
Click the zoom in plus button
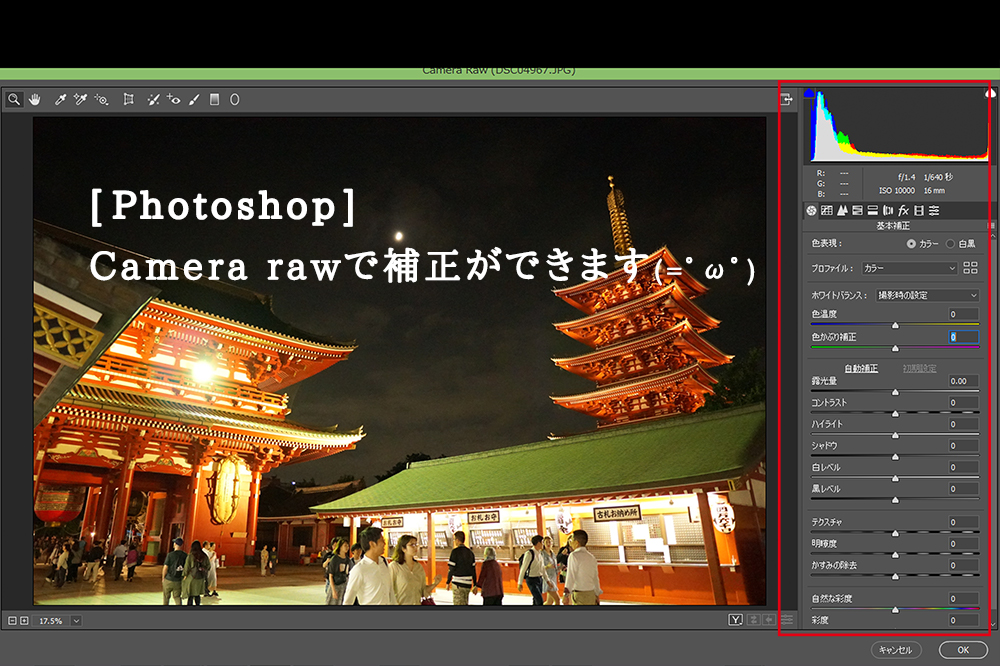pyautogui.click(x=24, y=620)
